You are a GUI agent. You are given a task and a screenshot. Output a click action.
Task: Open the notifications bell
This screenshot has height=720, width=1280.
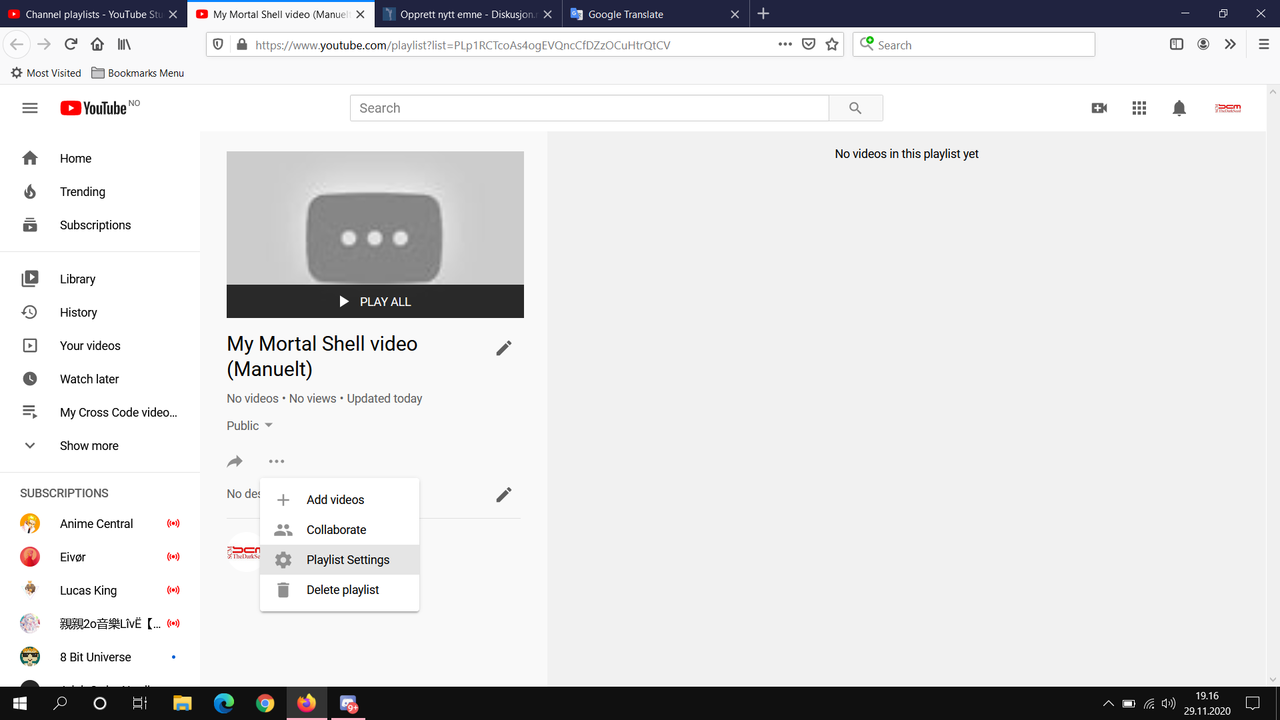(x=1179, y=108)
